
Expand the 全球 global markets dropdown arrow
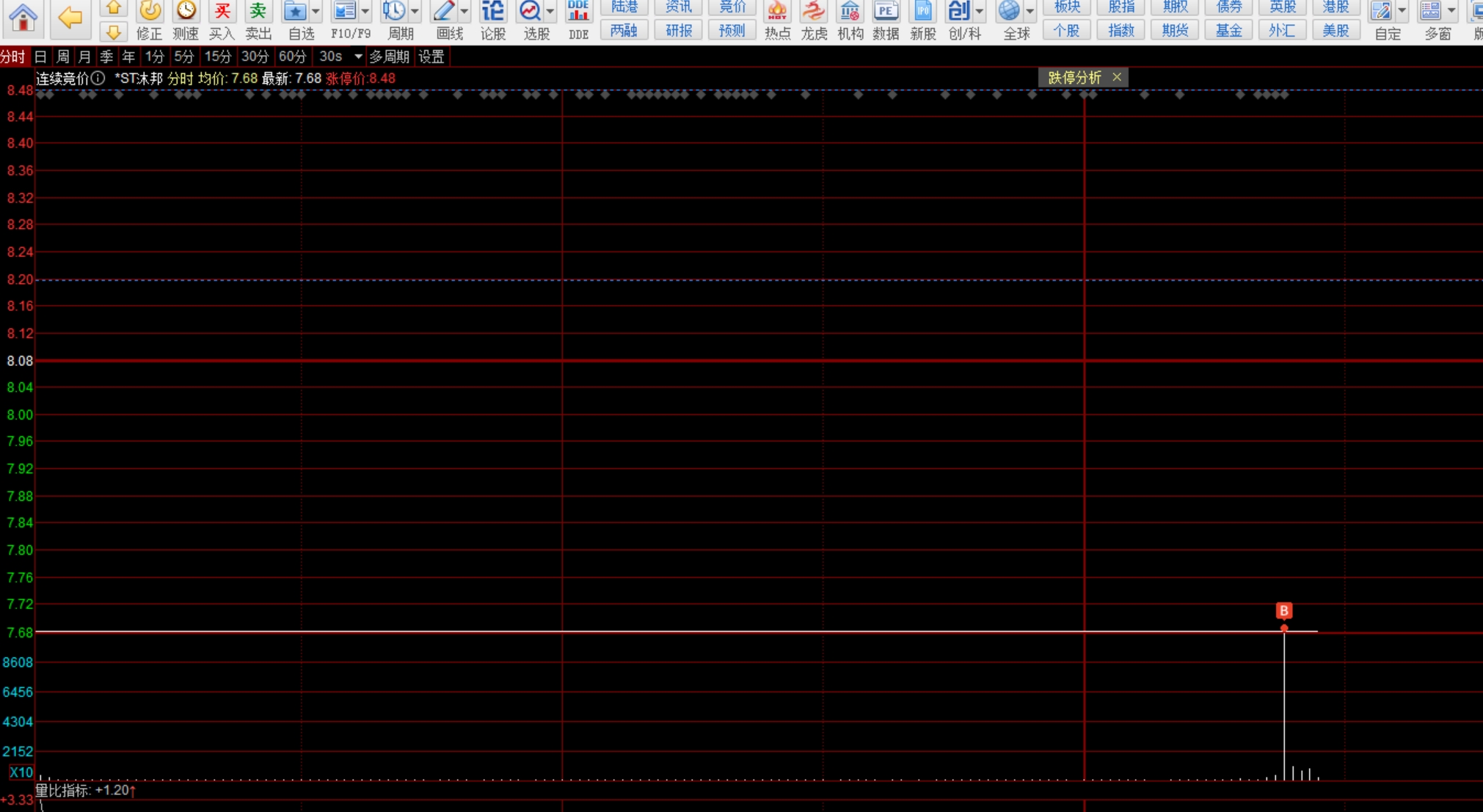pos(1030,12)
